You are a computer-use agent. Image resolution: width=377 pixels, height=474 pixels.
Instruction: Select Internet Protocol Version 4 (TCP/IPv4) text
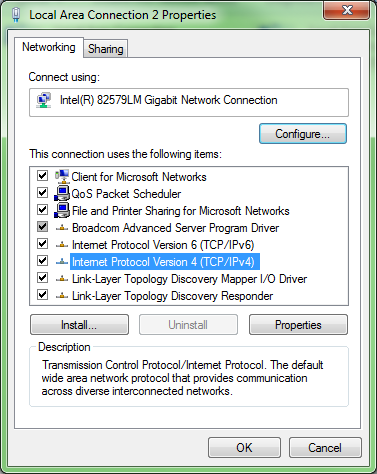(165, 262)
